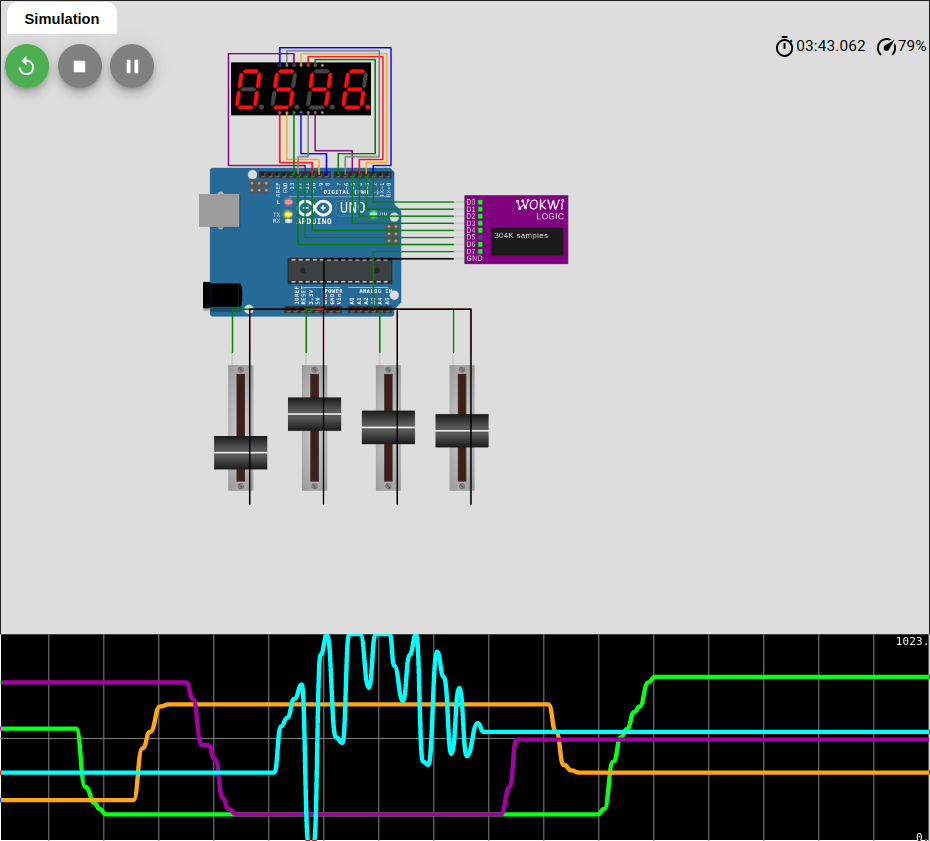Click the yellow TX LED on the Arduino
Image resolution: width=930 pixels, height=841 pixels.
[288, 214]
